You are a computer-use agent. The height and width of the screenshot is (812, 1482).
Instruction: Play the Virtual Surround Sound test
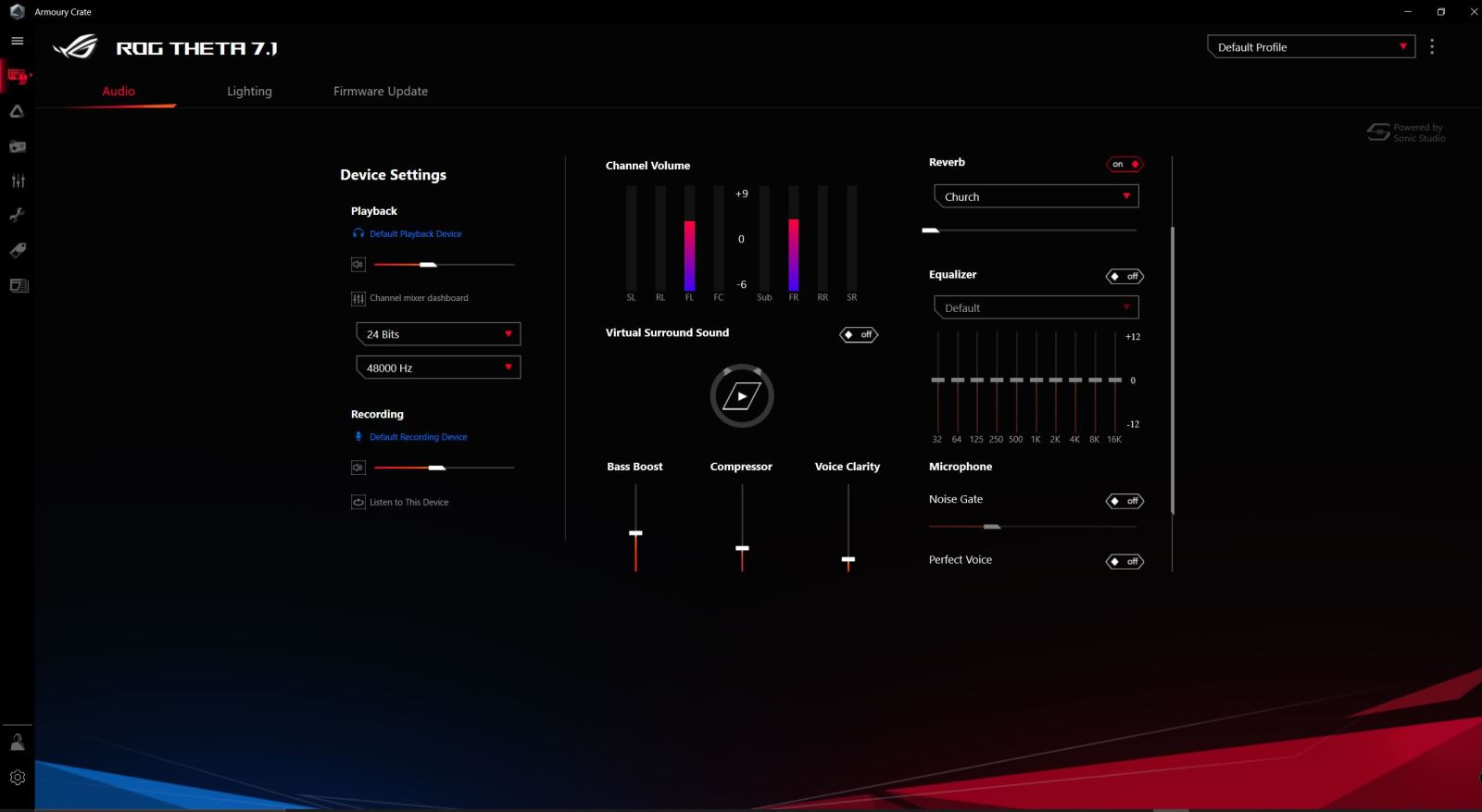(742, 396)
